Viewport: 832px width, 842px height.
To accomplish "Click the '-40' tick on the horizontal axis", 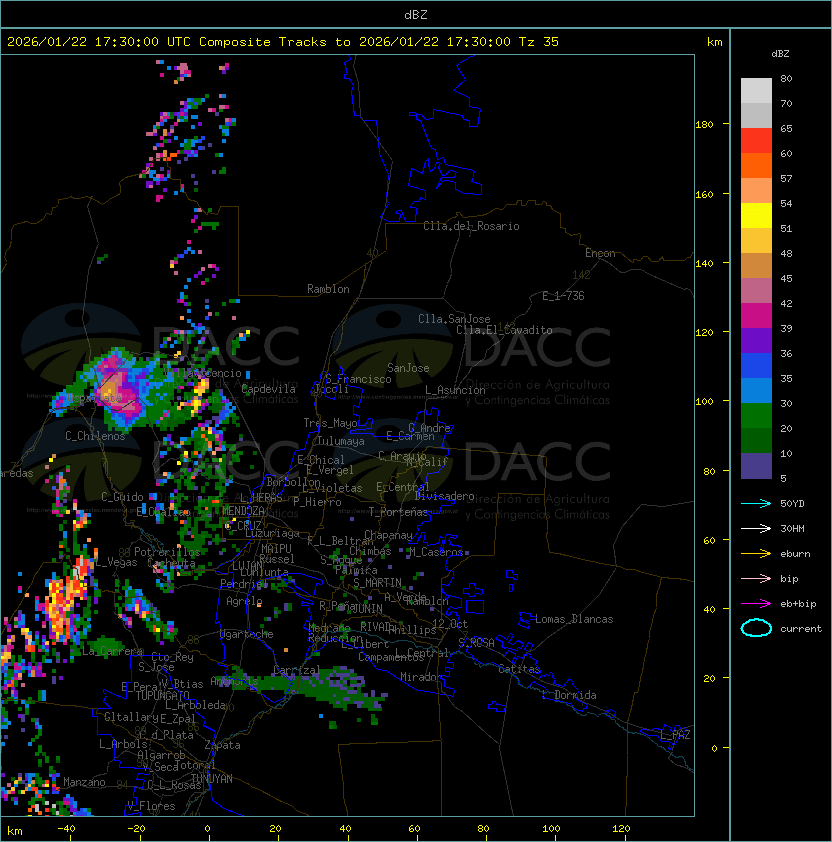I will point(66,829).
